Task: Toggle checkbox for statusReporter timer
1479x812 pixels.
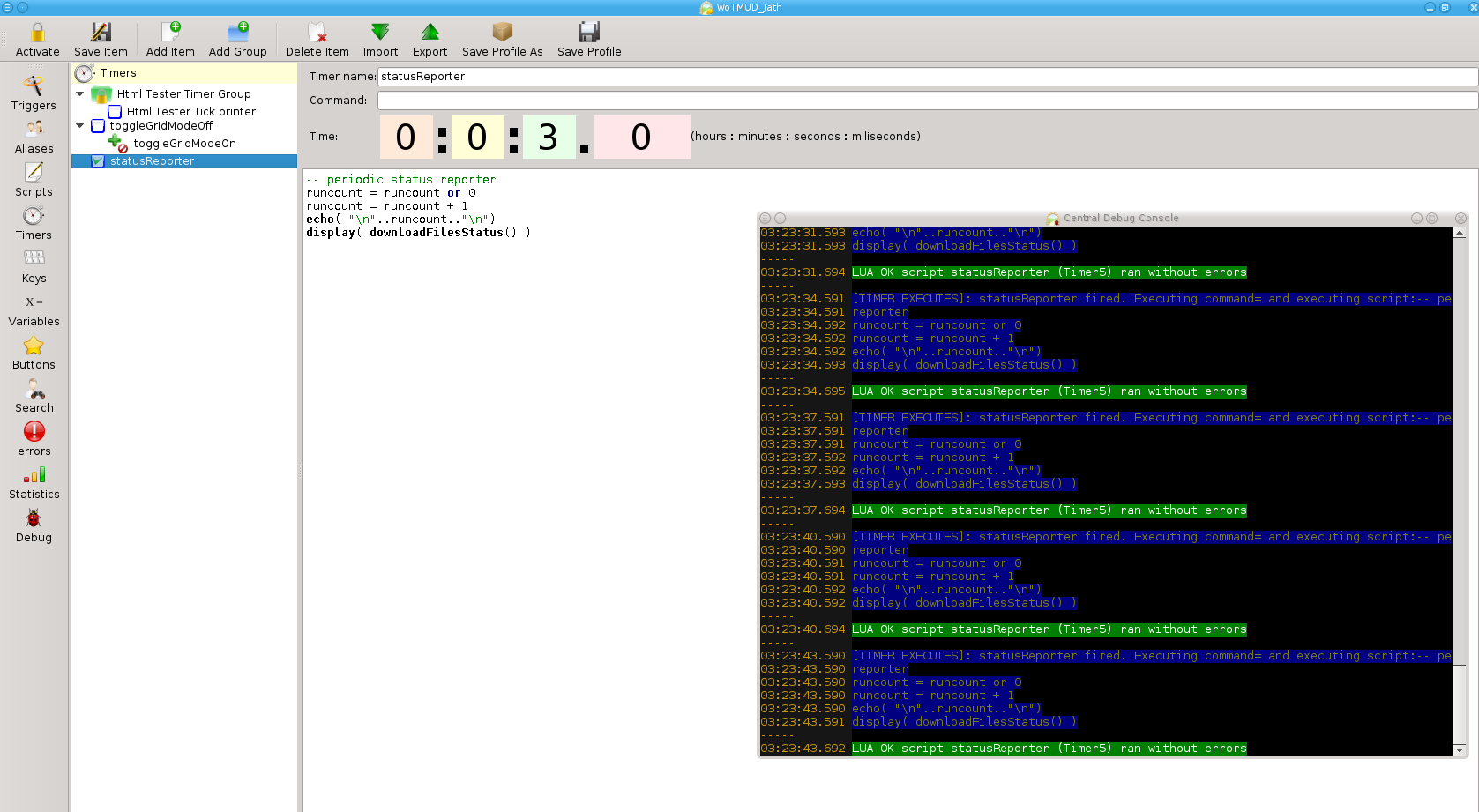Action: click(x=98, y=161)
